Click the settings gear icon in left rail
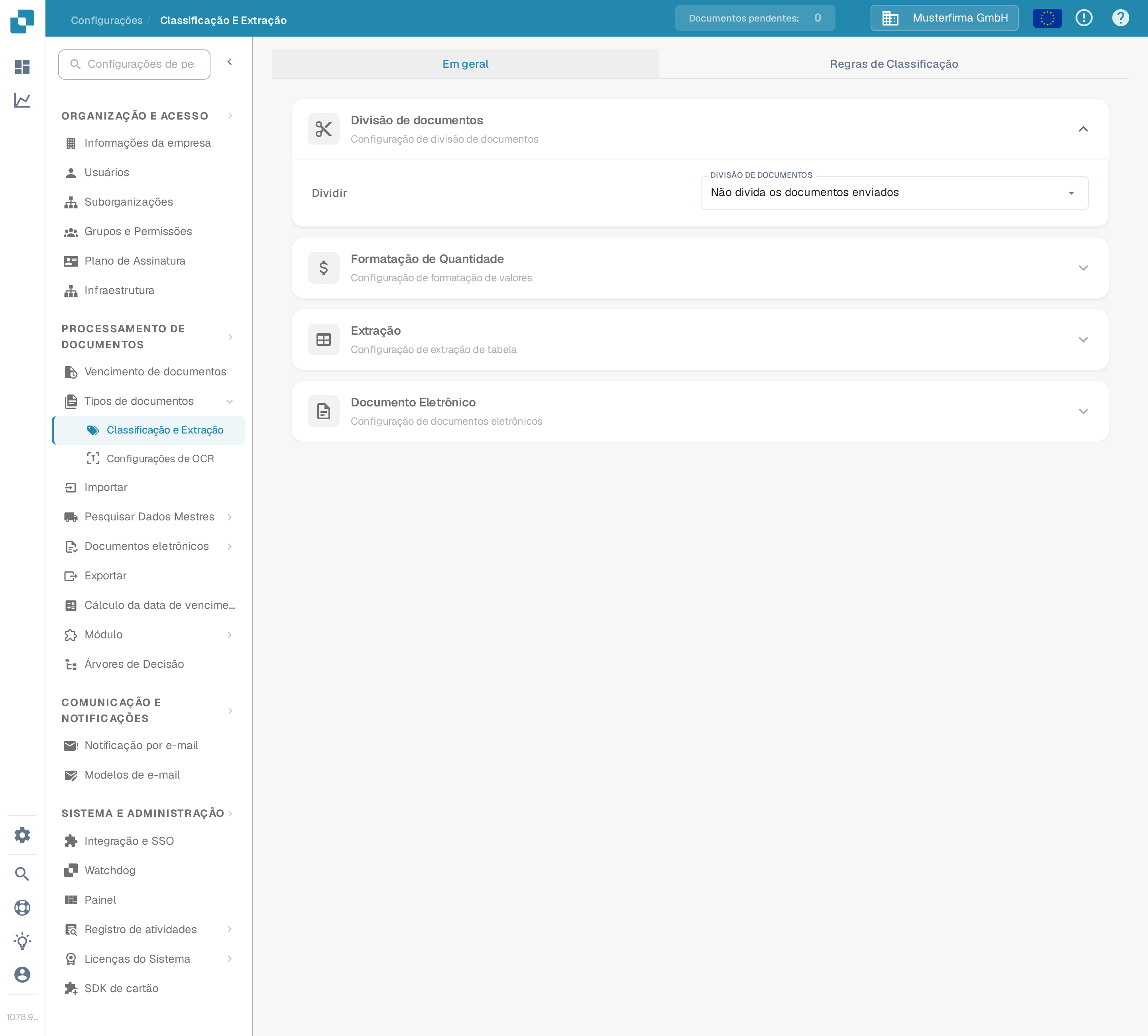The image size is (1148, 1036). point(22,835)
